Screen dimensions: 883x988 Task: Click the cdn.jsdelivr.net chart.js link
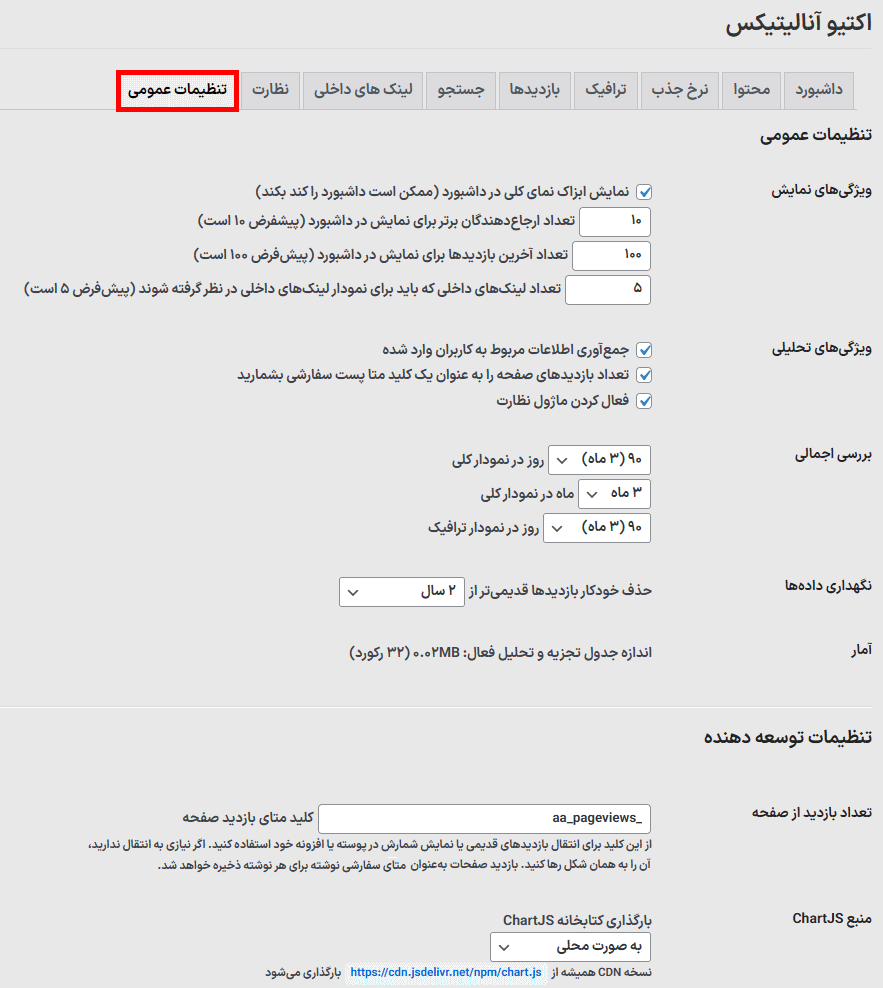pos(446,971)
